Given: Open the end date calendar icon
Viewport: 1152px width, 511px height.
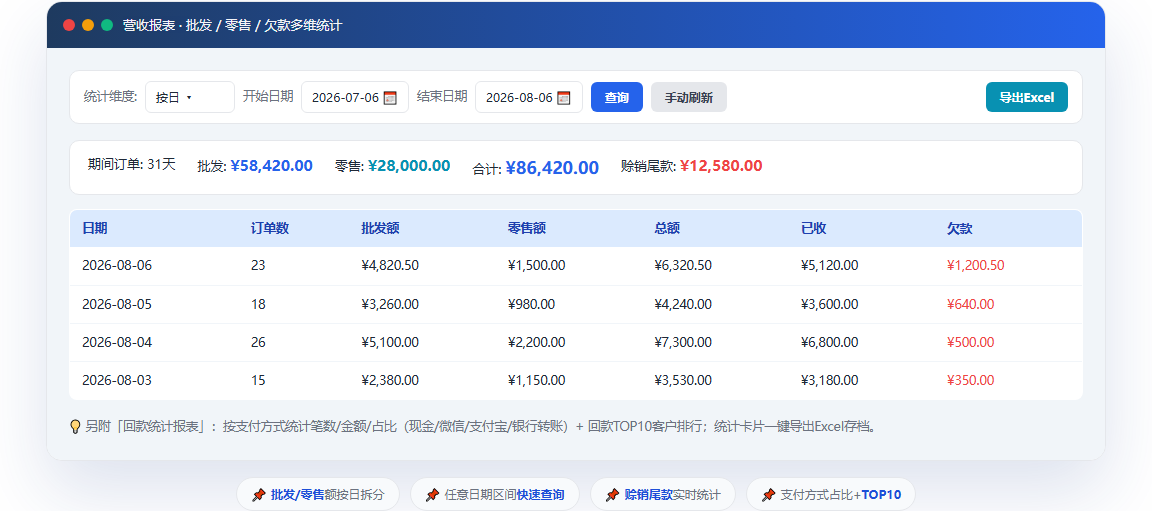Looking at the screenshot, I should (x=564, y=98).
